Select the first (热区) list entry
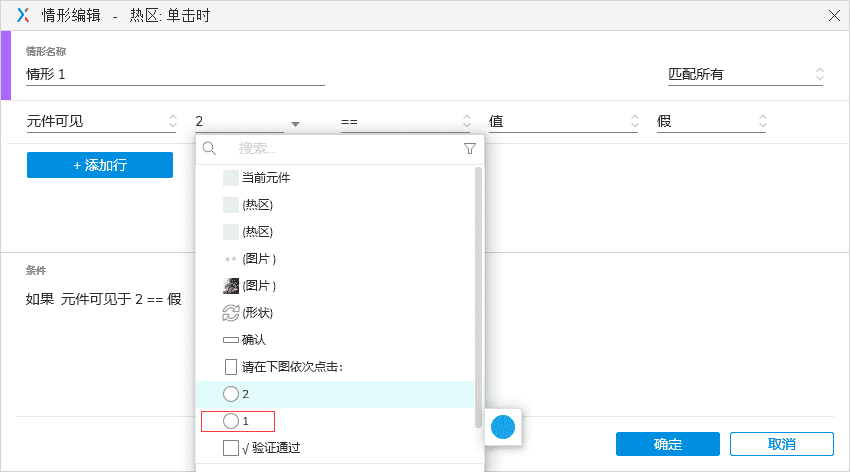Viewport: 850px width, 472px height. 334,205
